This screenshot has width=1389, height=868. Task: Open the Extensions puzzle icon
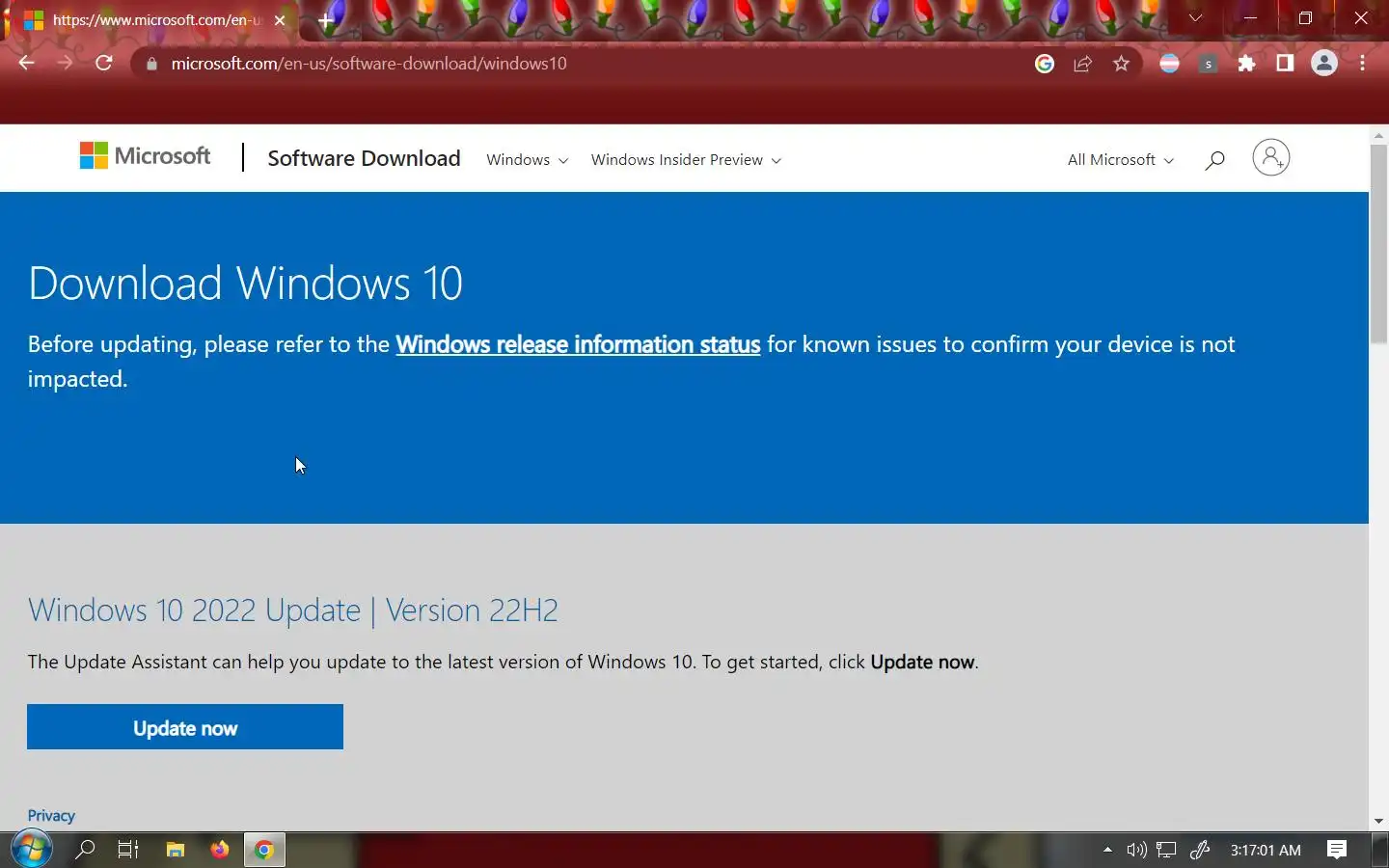[1246, 64]
